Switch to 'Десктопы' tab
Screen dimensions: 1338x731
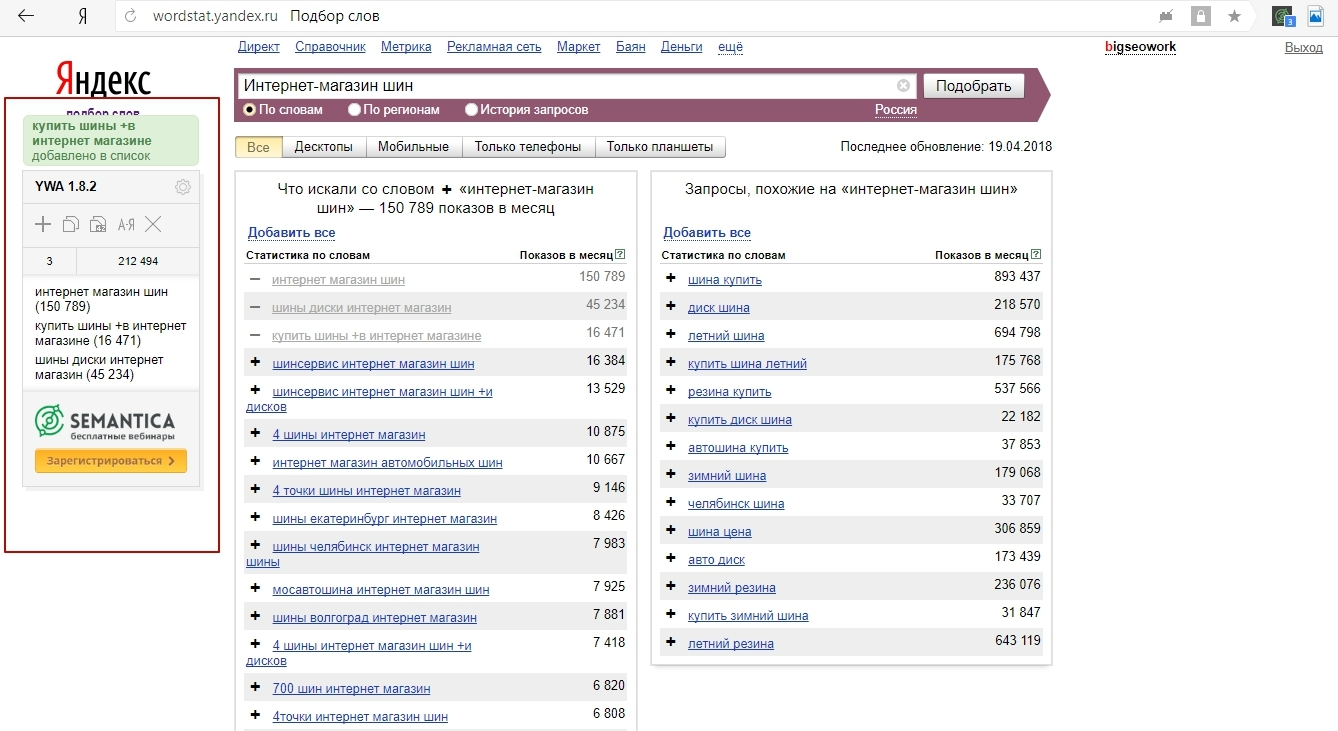coord(324,147)
